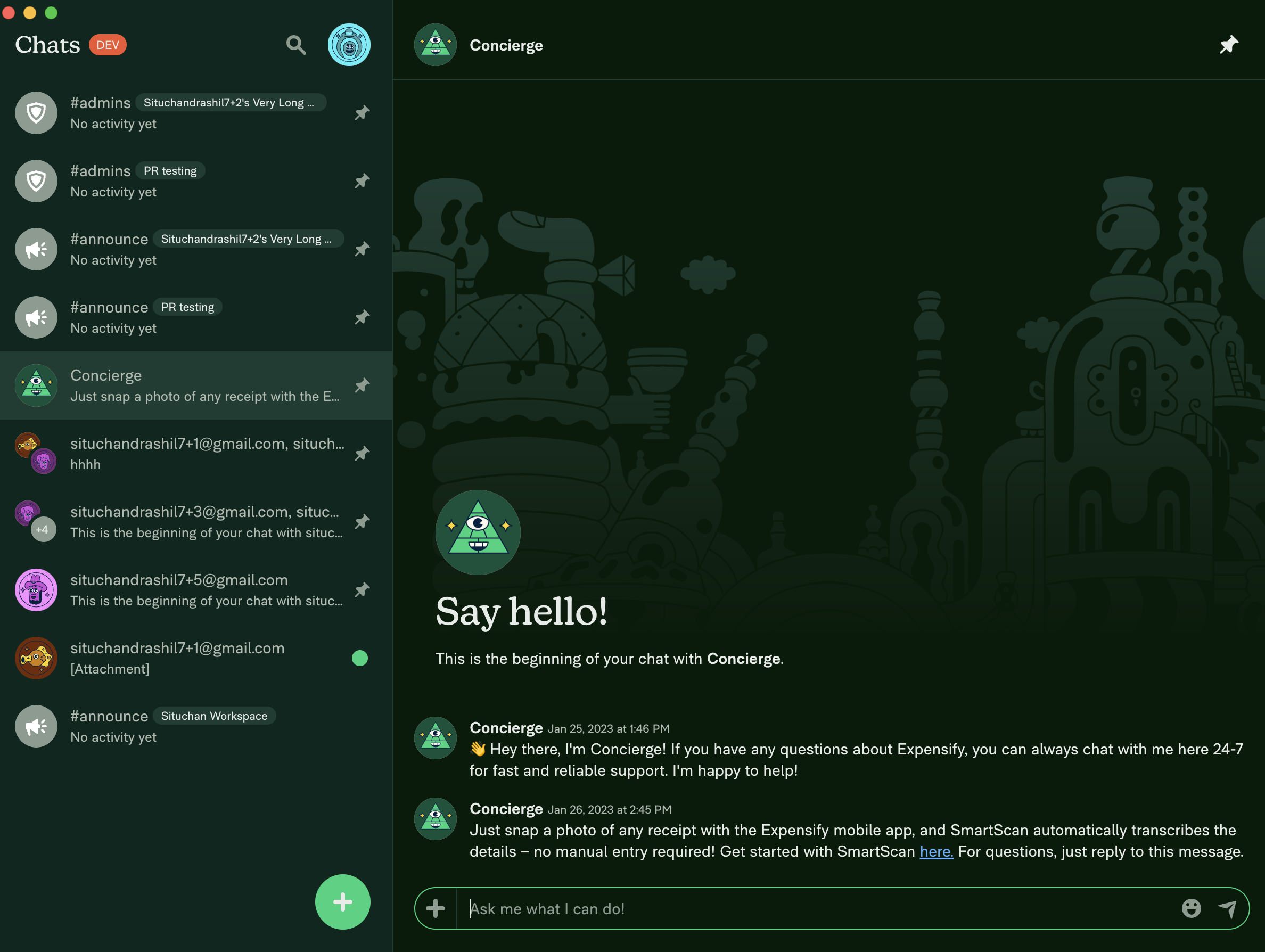Screen dimensions: 1265x952
Task: Open the attachment plus menu in composer
Action: [x=435, y=908]
